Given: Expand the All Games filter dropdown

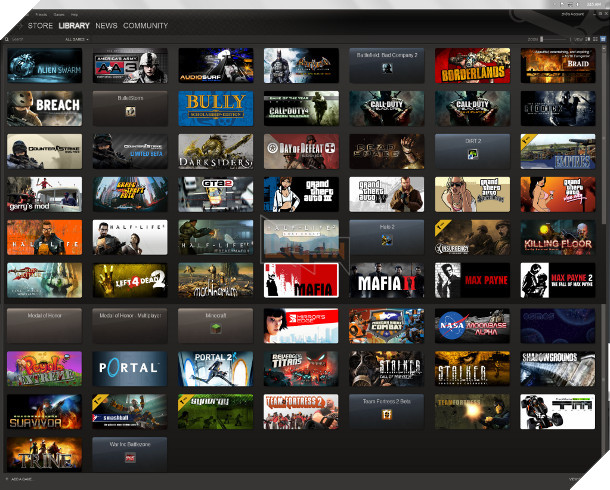Looking at the screenshot, I should click(x=76, y=39).
